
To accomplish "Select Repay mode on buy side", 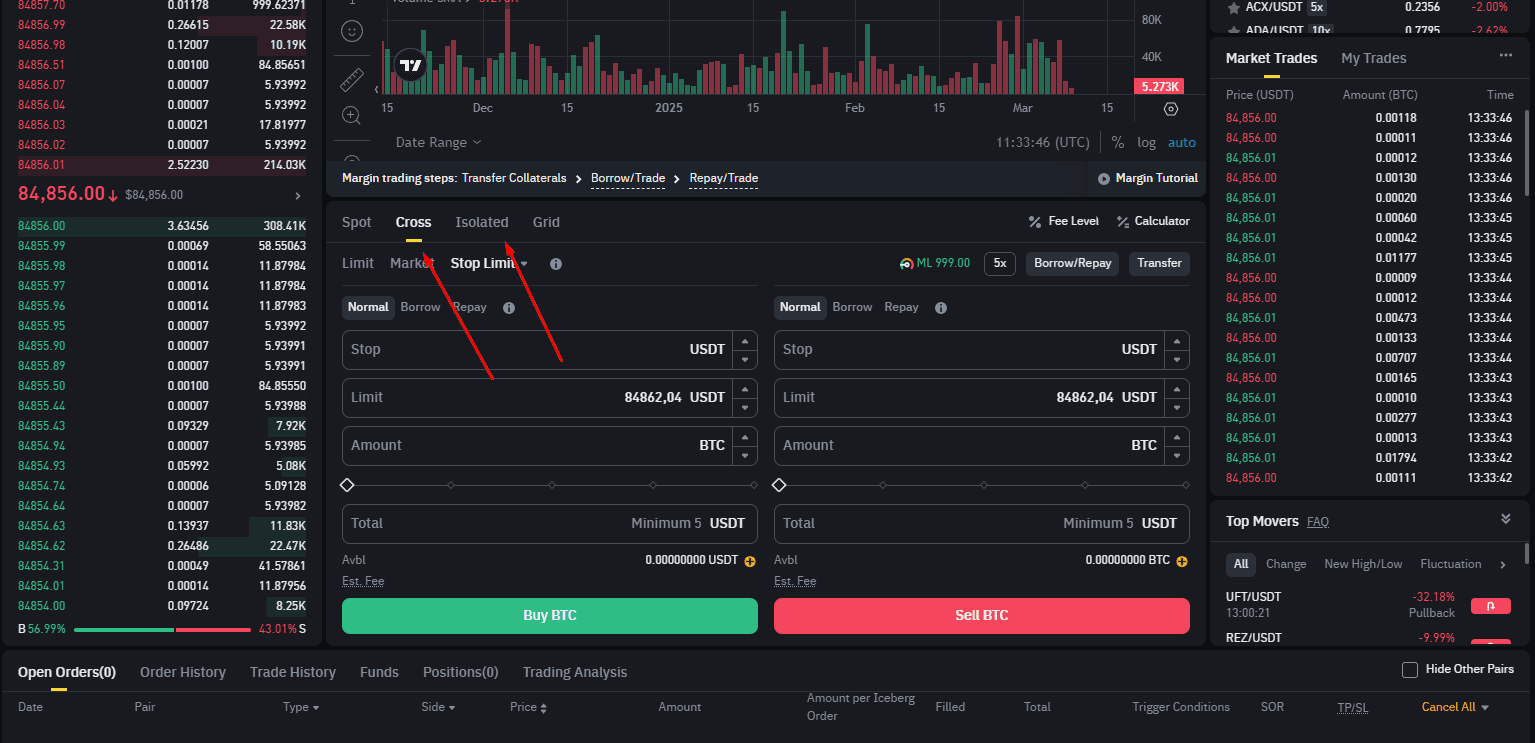I will point(470,307).
